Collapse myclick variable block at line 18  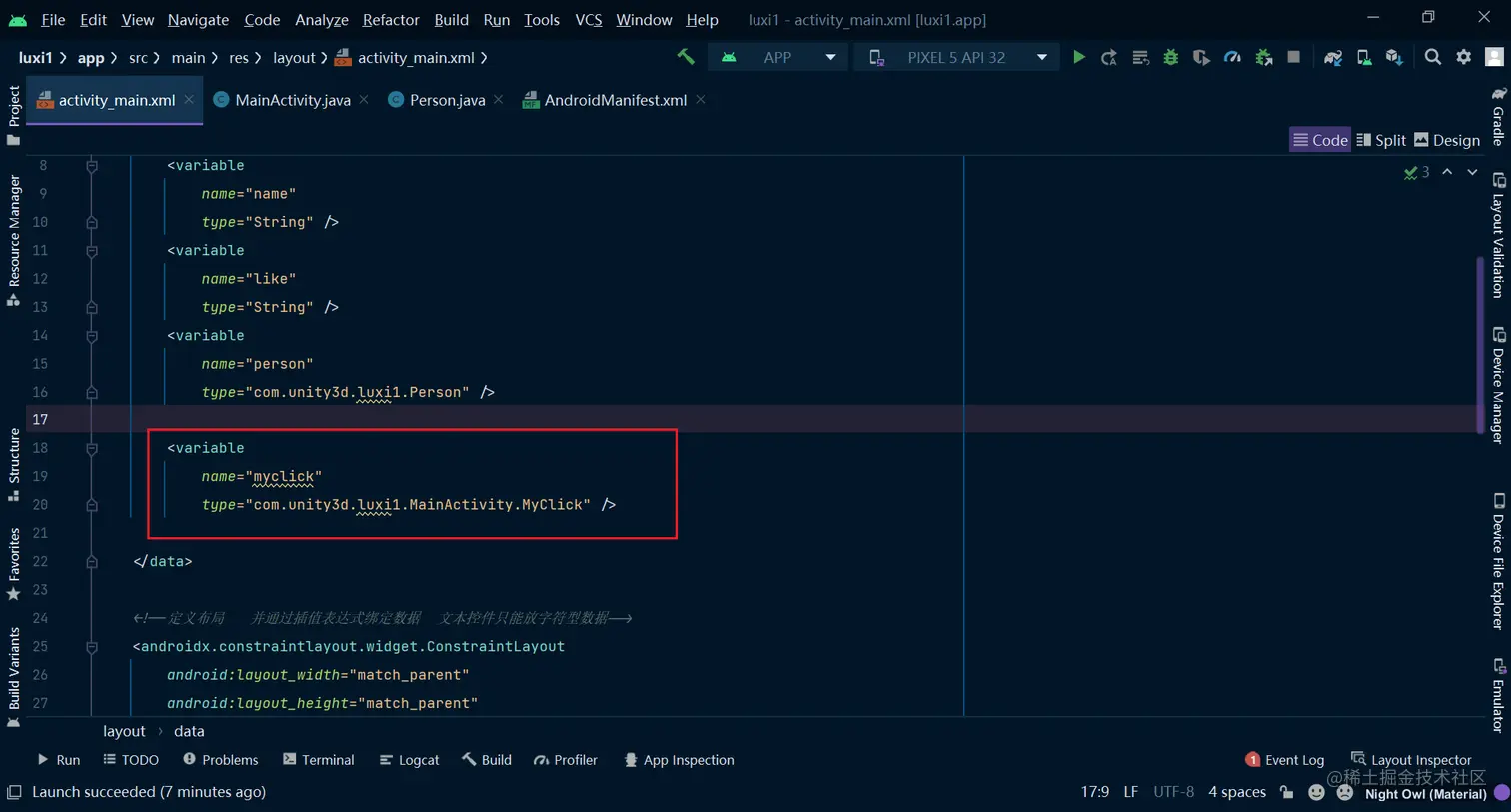(x=92, y=449)
